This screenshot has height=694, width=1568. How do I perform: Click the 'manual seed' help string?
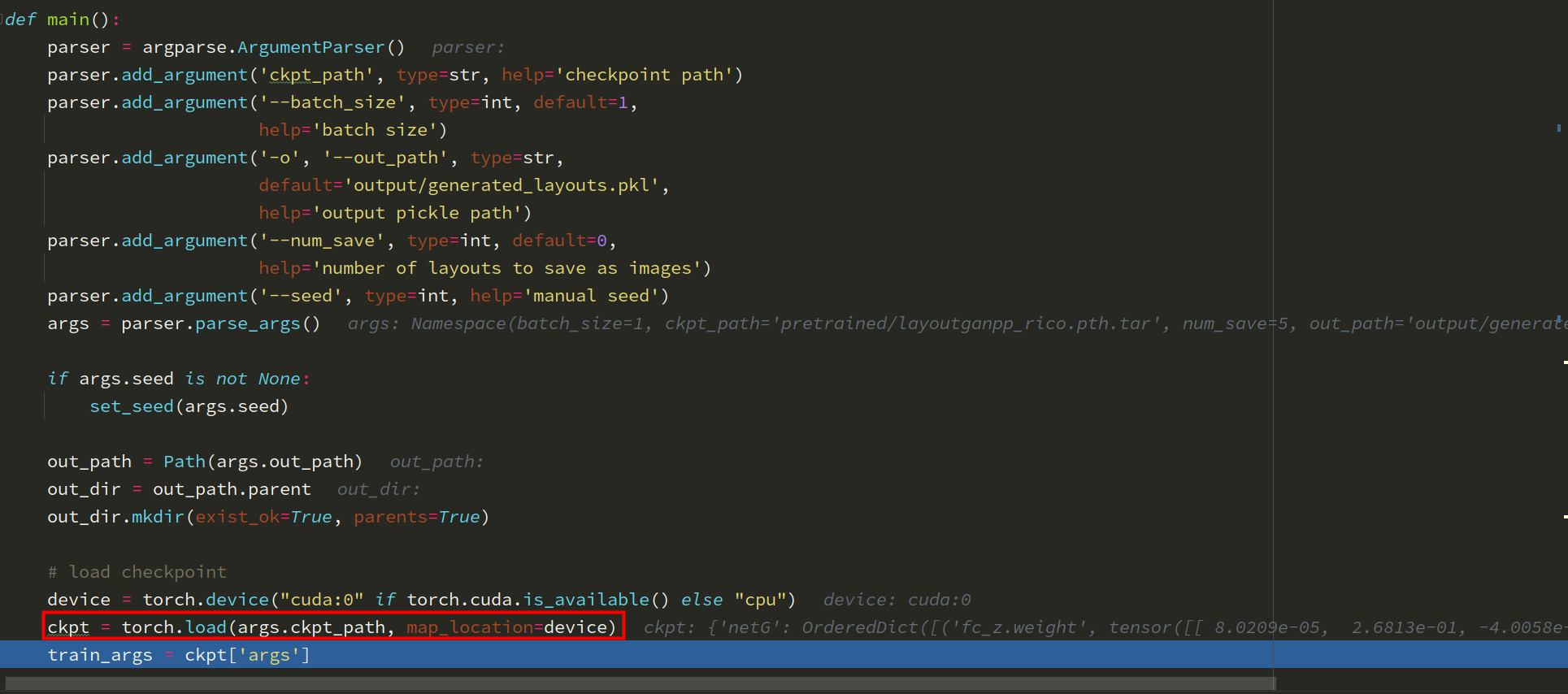click(x=591, y=296)
